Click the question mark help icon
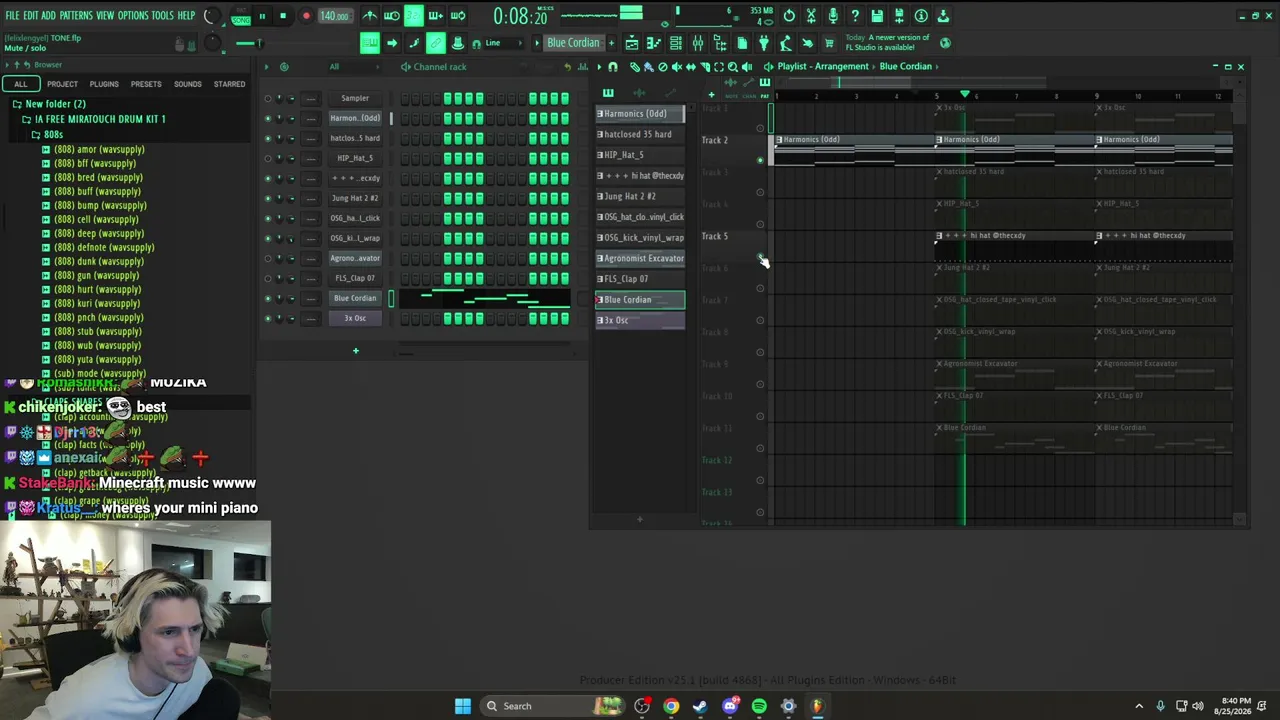Screen dimensions: 1280x720 pos(855,16)
